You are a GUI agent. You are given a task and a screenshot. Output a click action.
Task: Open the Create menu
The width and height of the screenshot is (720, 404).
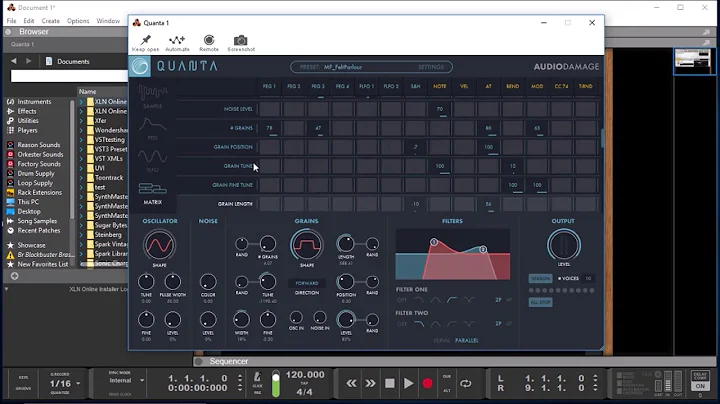tap(51, 21)
